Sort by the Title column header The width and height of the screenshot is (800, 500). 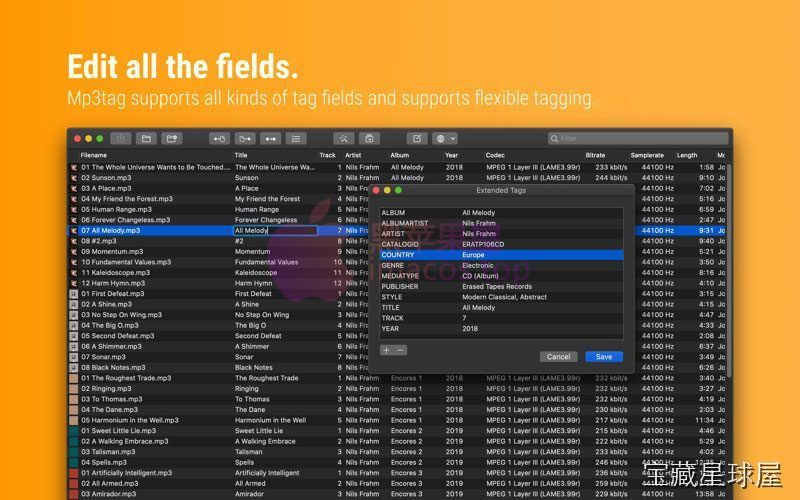[x=241, y=155]
